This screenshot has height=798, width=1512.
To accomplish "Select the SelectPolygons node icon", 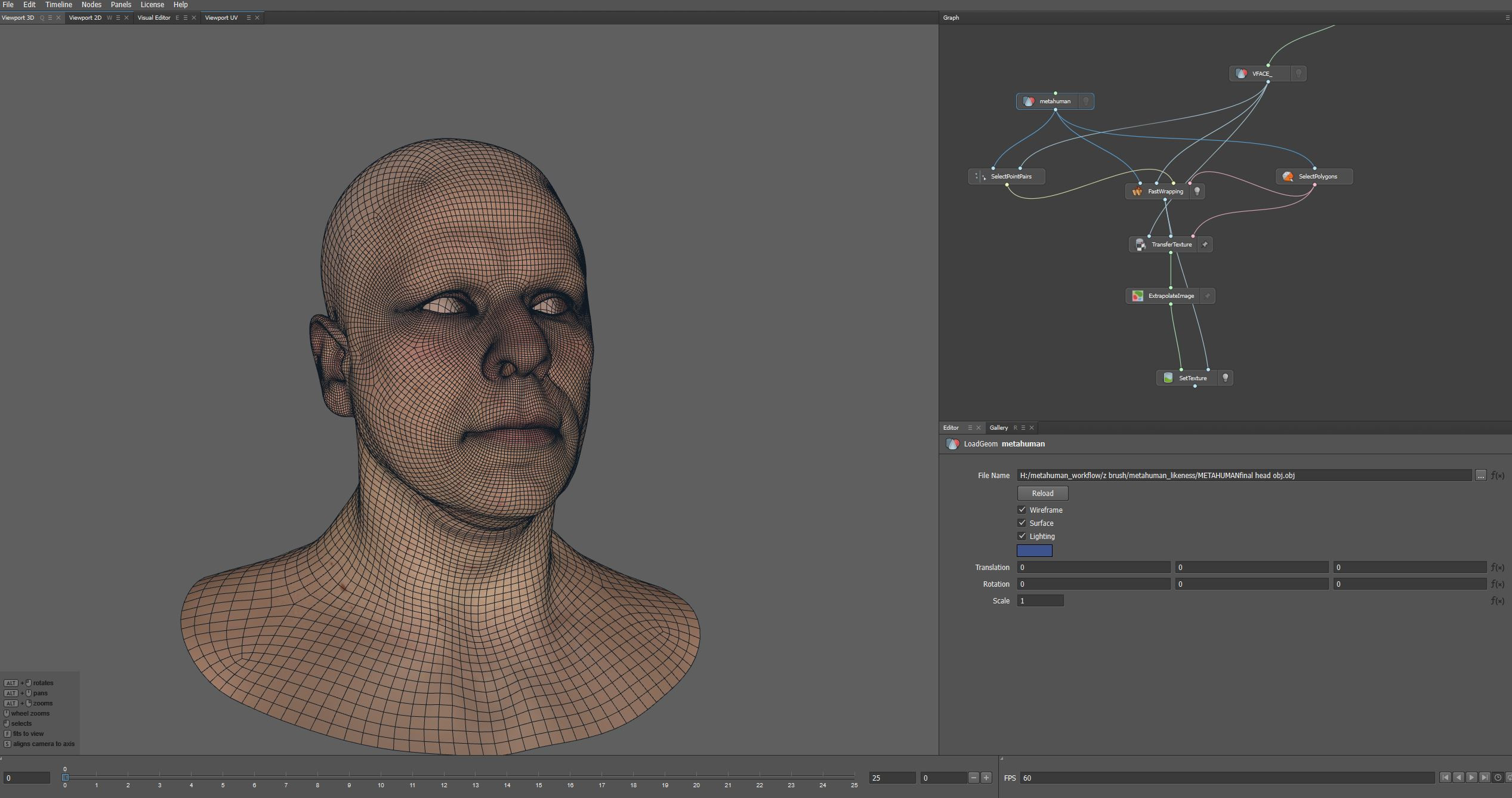I will click(1288, 177).
